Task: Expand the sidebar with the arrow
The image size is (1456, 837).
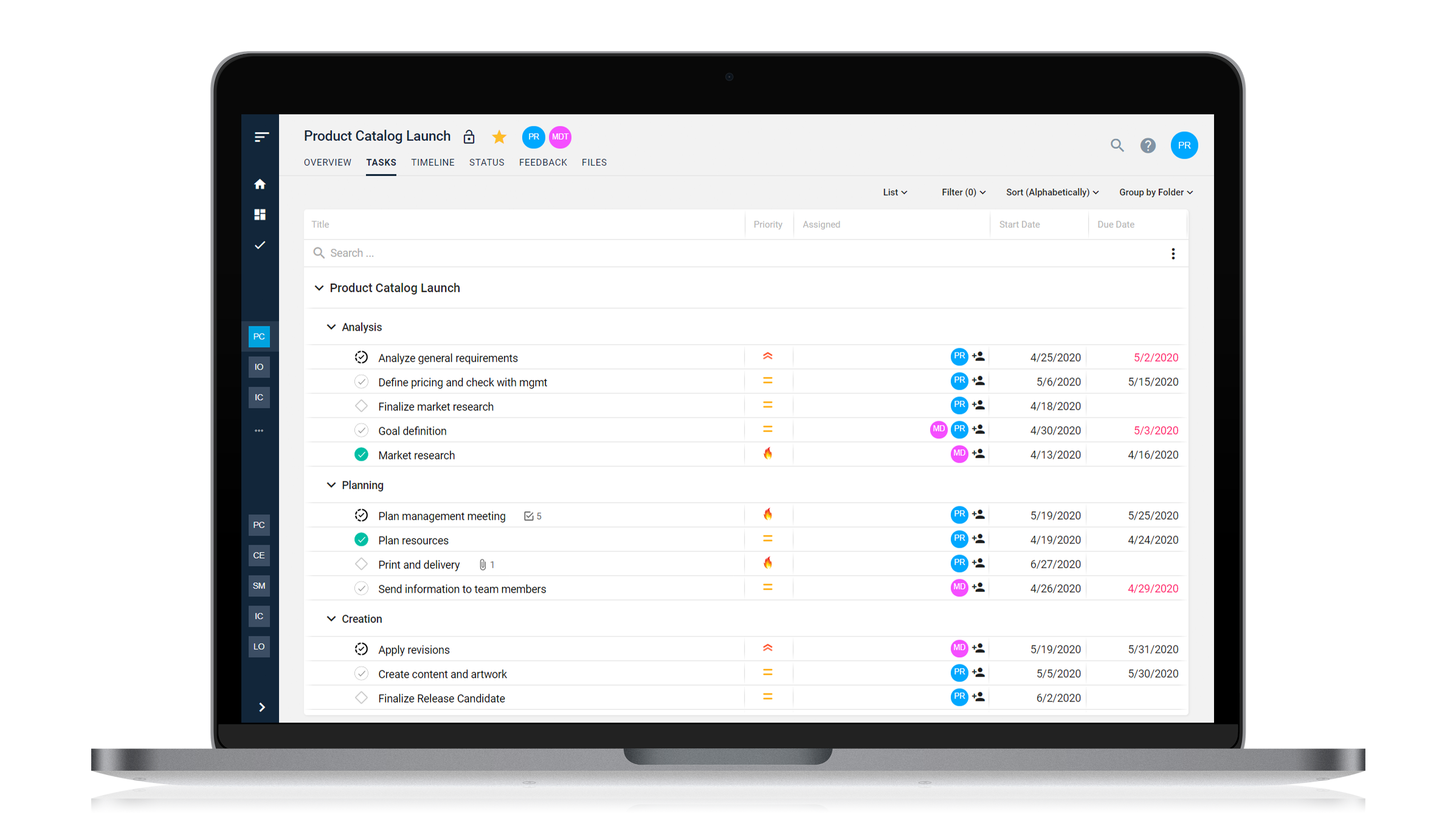Action: tap(261, 707)
